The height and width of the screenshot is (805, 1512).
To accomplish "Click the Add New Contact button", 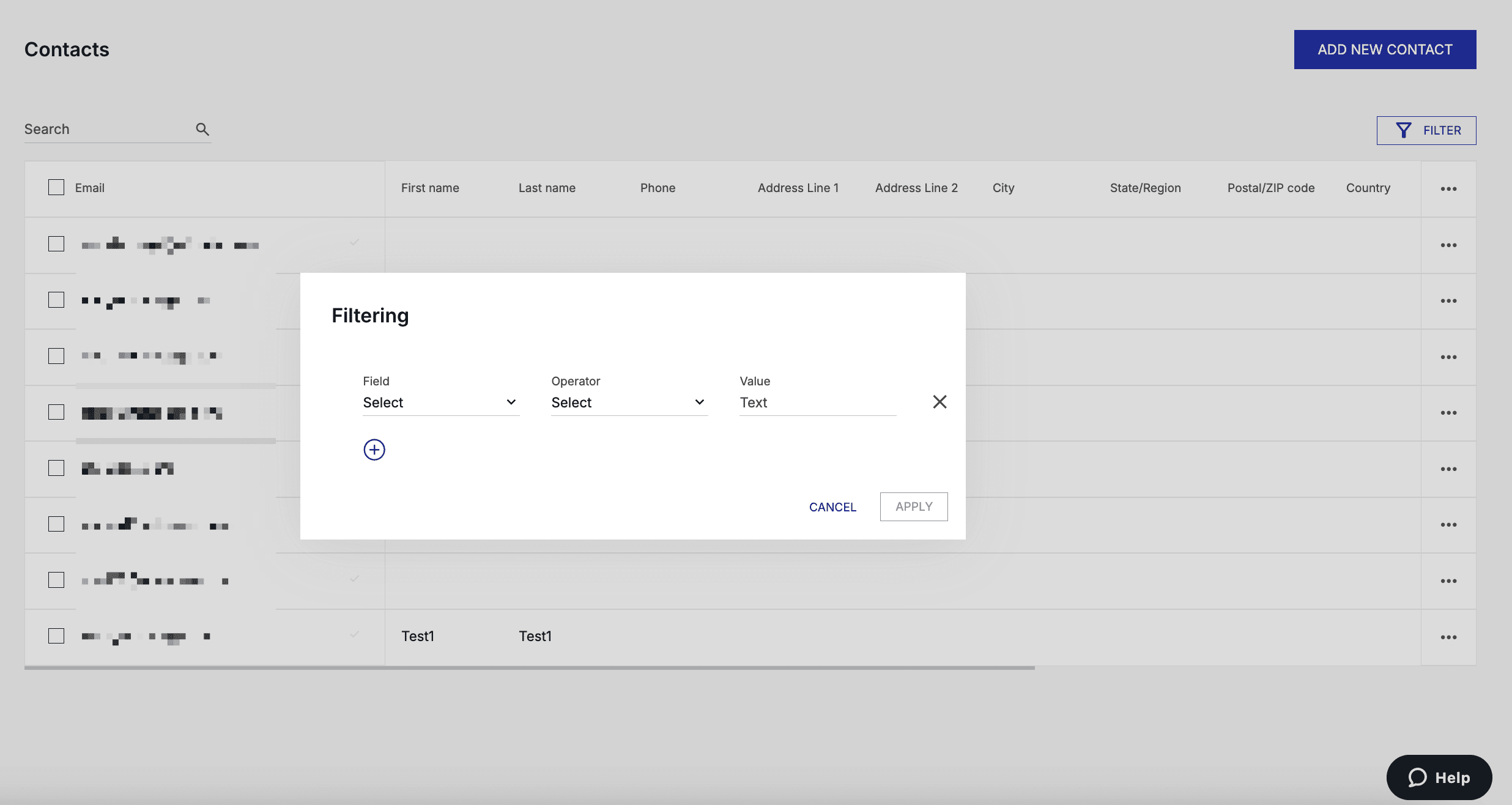I will (1385, 50).
